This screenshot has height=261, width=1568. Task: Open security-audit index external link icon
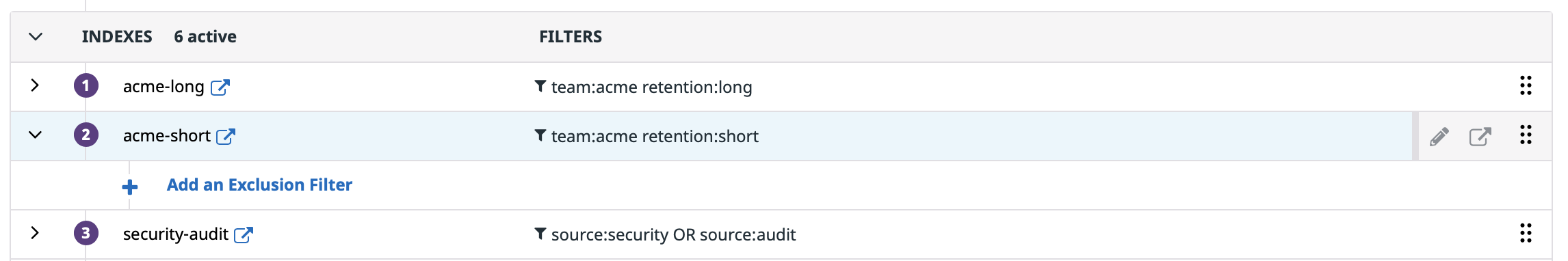coord(244,234)
